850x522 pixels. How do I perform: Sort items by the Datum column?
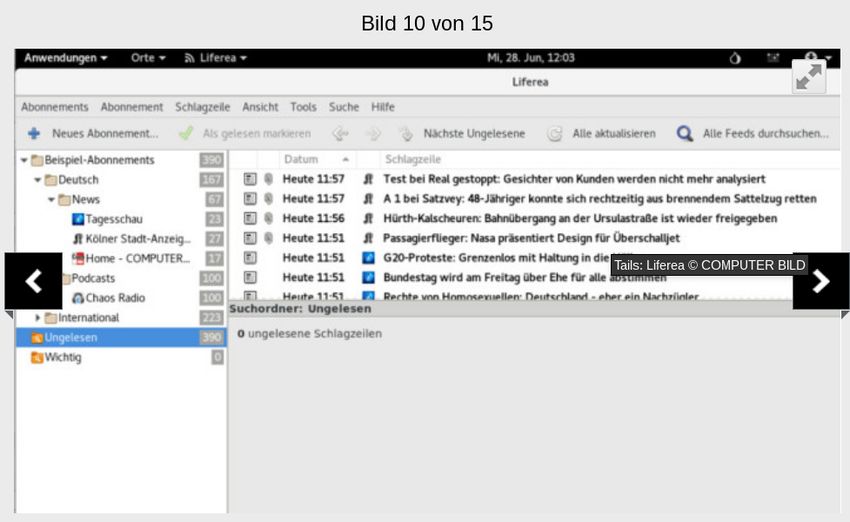tap(317, 159)
